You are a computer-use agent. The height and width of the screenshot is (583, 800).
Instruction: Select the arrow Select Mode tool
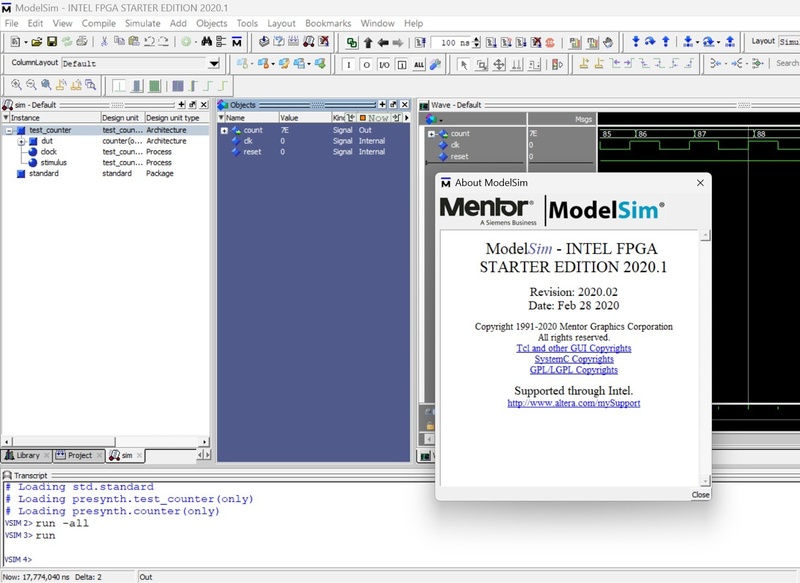pyautogui.click(x=463, y=65)
